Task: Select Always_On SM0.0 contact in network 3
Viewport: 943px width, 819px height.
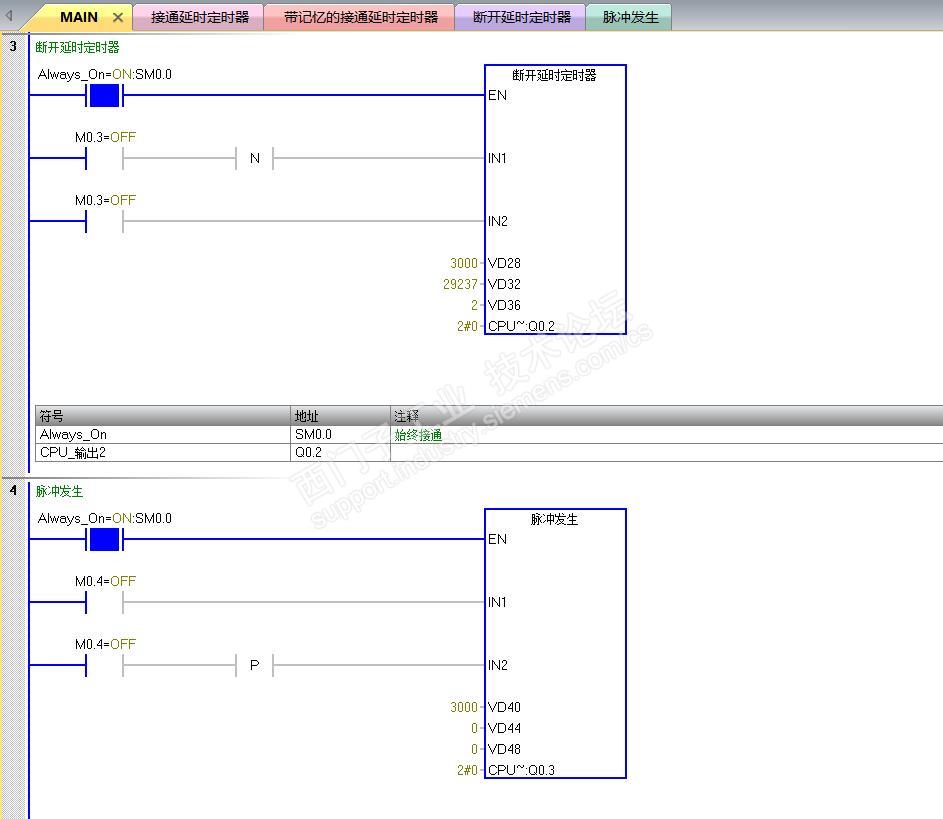Action: (104, 96)
